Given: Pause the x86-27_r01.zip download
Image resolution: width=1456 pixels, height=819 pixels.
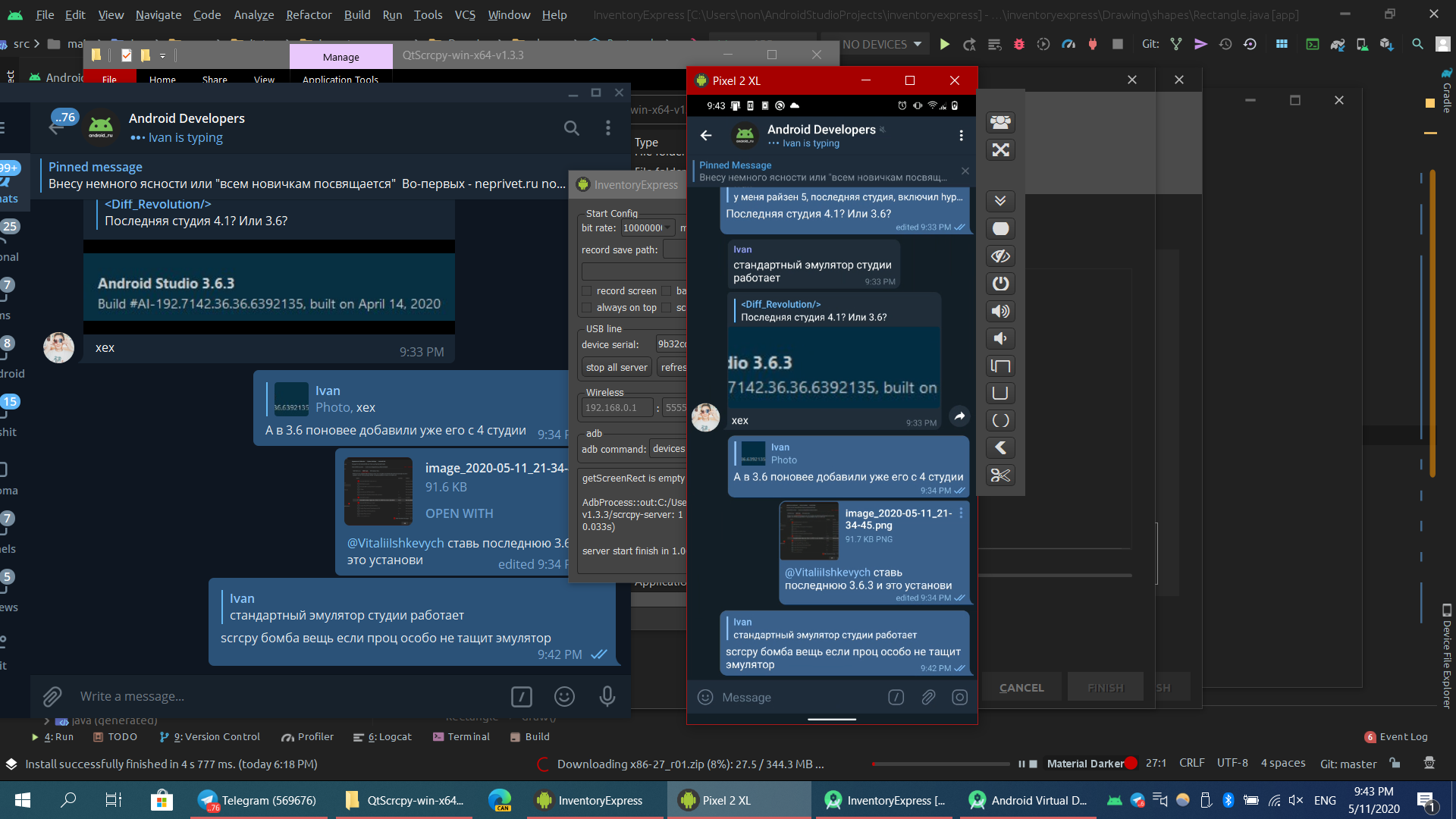Looking at the screenshot, I should 1021,764.
